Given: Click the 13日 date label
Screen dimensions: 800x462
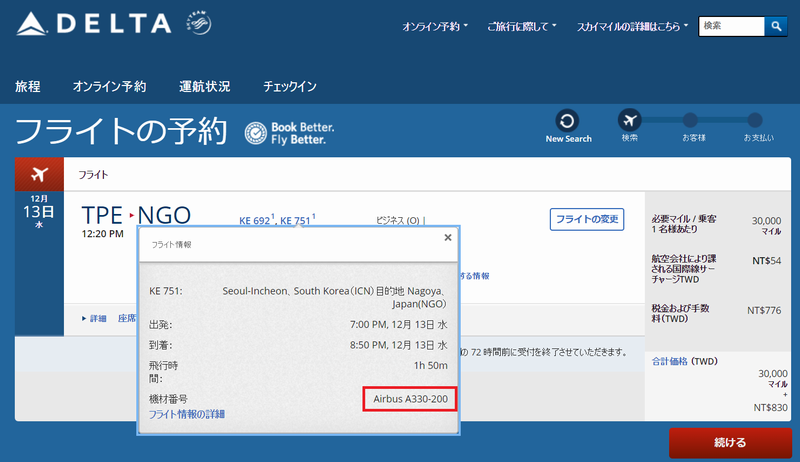Looking at the screenshot, I should (39, 211).
